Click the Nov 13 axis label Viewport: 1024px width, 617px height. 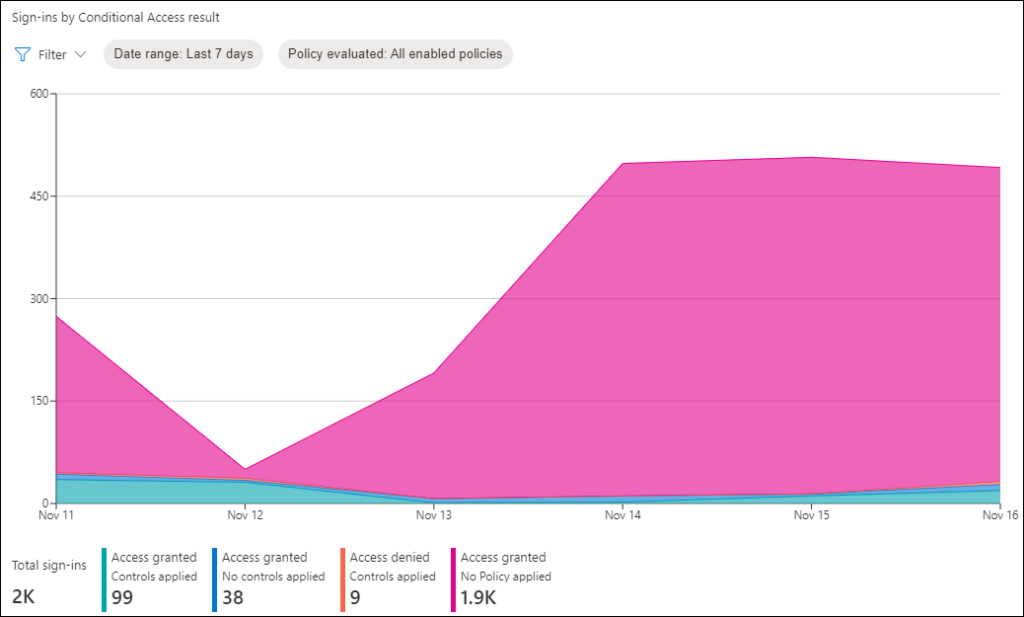coord(433,515)
